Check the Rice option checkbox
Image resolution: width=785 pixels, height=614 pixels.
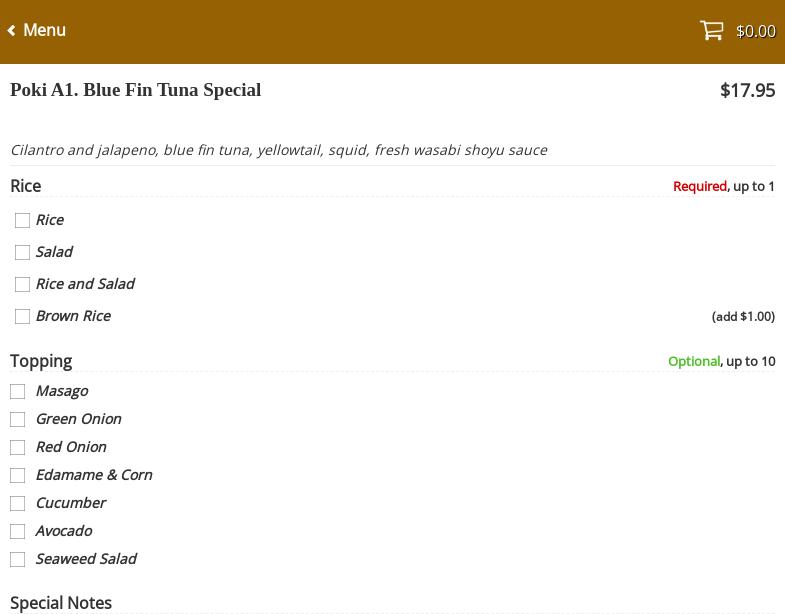click(x=22, y=221)
